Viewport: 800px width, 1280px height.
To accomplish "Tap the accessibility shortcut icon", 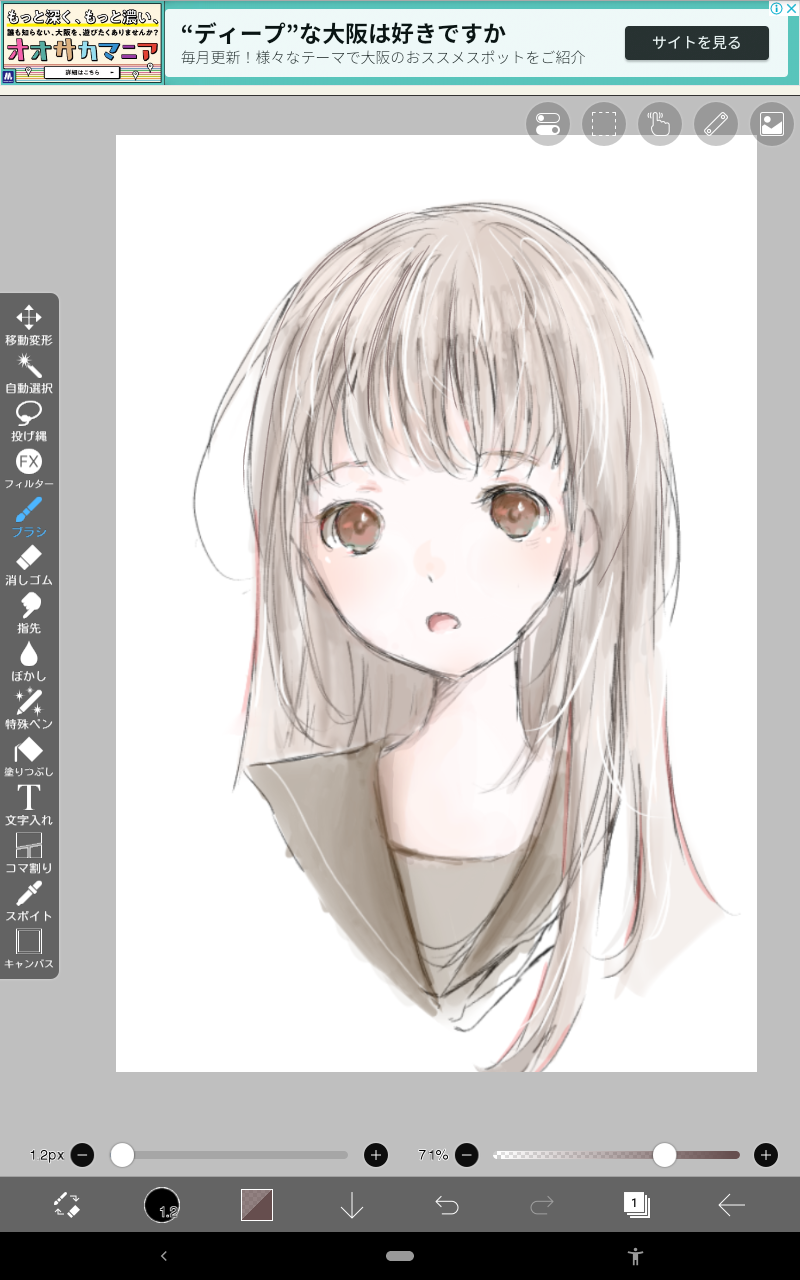I will coord(635,1256).
